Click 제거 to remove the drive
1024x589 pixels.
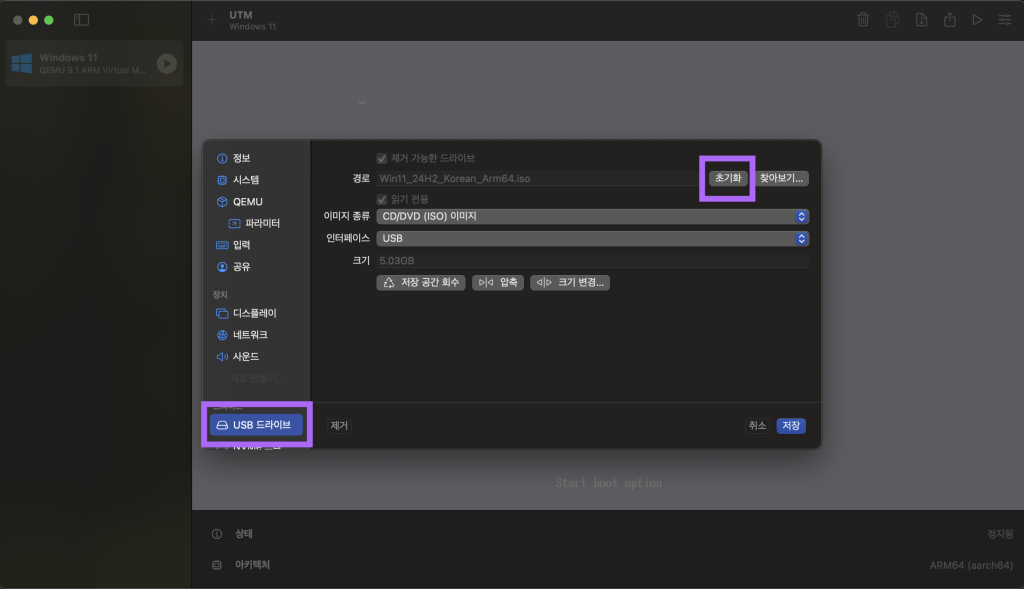click(339, 426)
